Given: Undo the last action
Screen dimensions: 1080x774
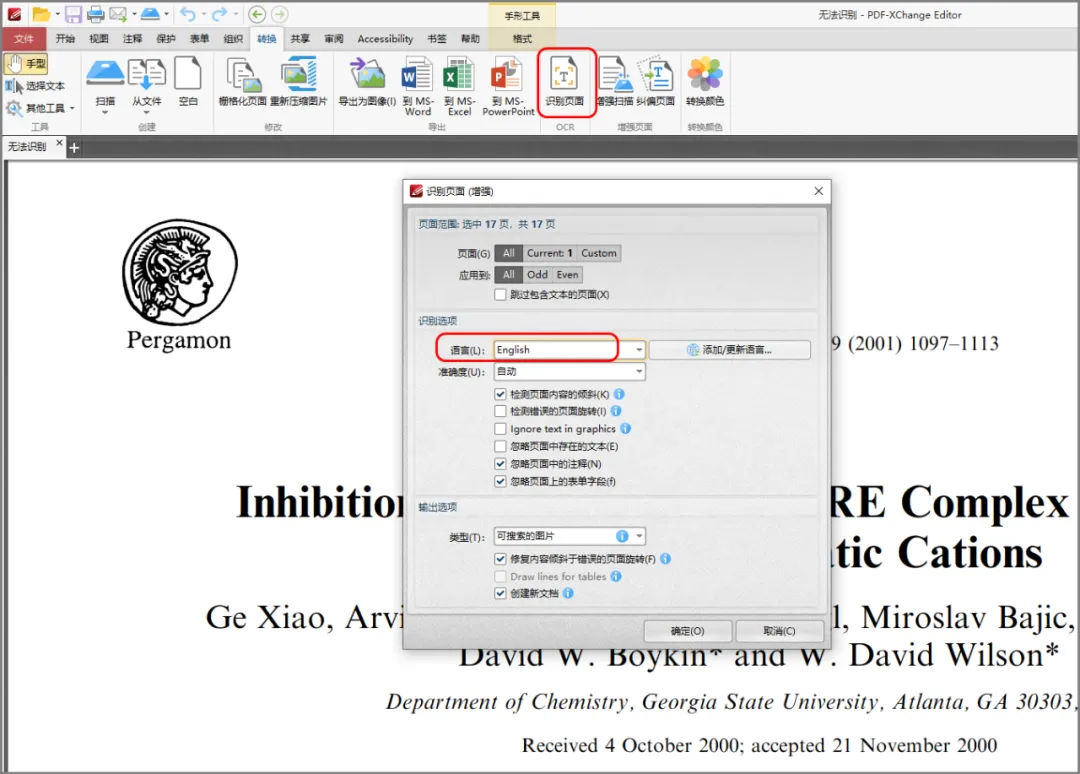Looking at the screenshot, I should pos(187,14).
